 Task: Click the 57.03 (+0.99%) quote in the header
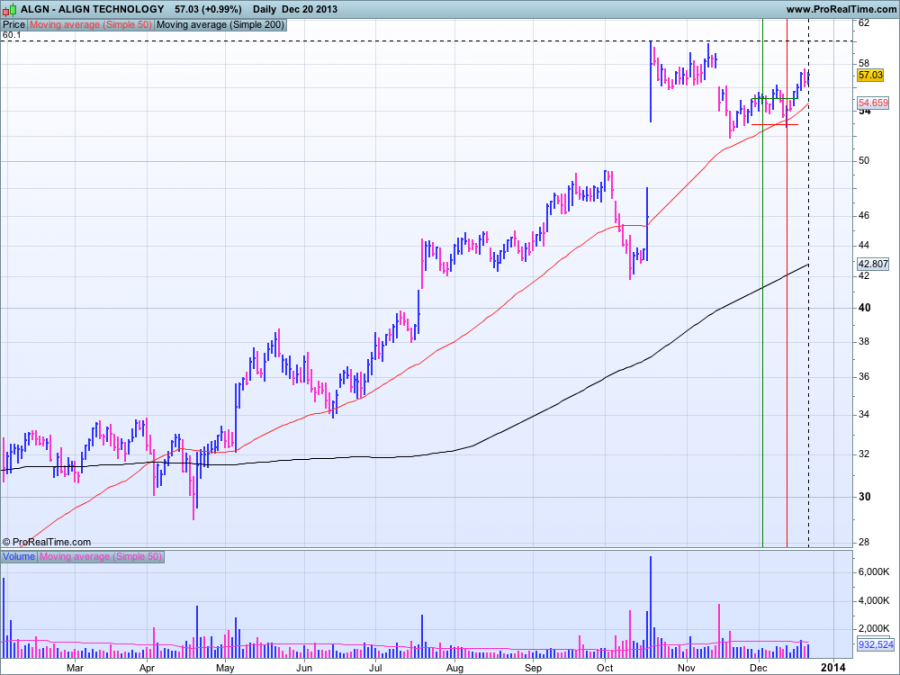click(x=208, y=9)
